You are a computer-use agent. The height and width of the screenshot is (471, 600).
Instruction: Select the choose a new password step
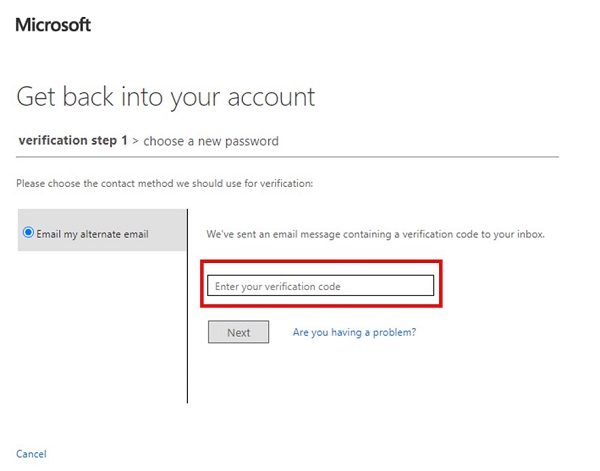pos(211,141)
